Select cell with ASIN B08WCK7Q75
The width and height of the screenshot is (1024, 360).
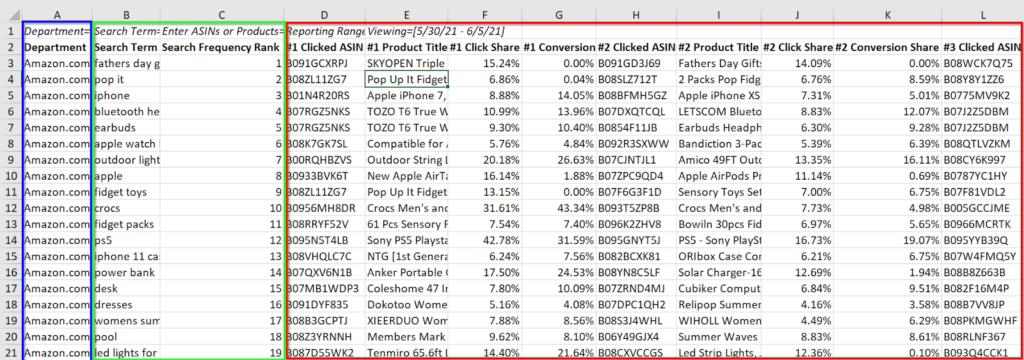point(982,63)
